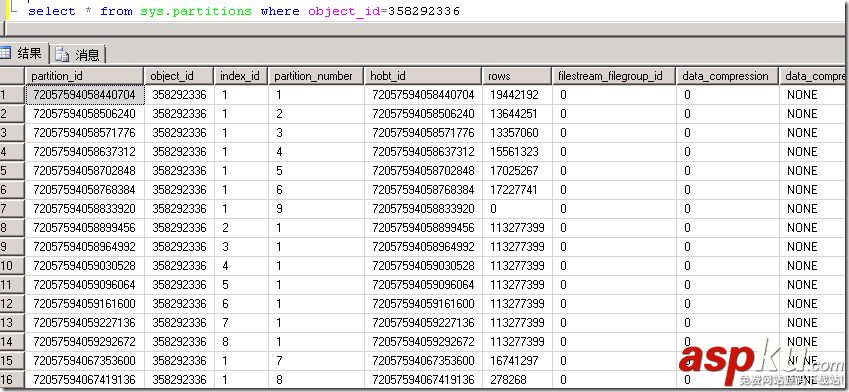
Task: Click hobt_id cell 72057594059227136
Action: point(423,323)
